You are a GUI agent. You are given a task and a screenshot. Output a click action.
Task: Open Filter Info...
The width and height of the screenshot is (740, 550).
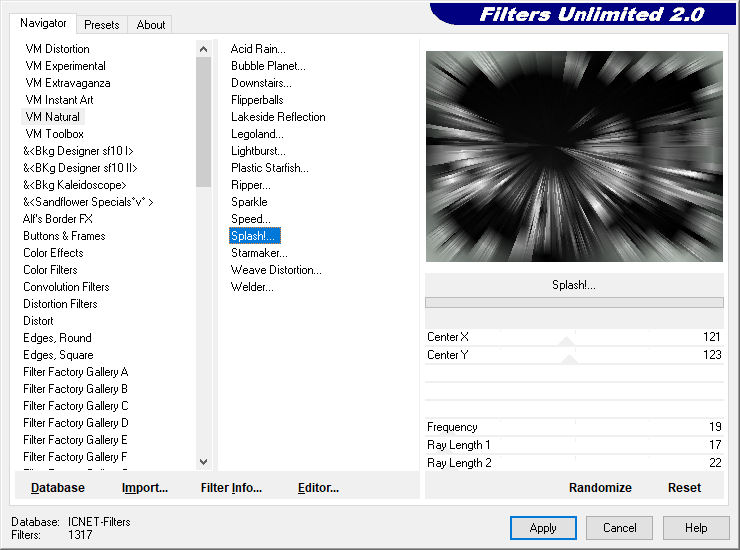231,488
